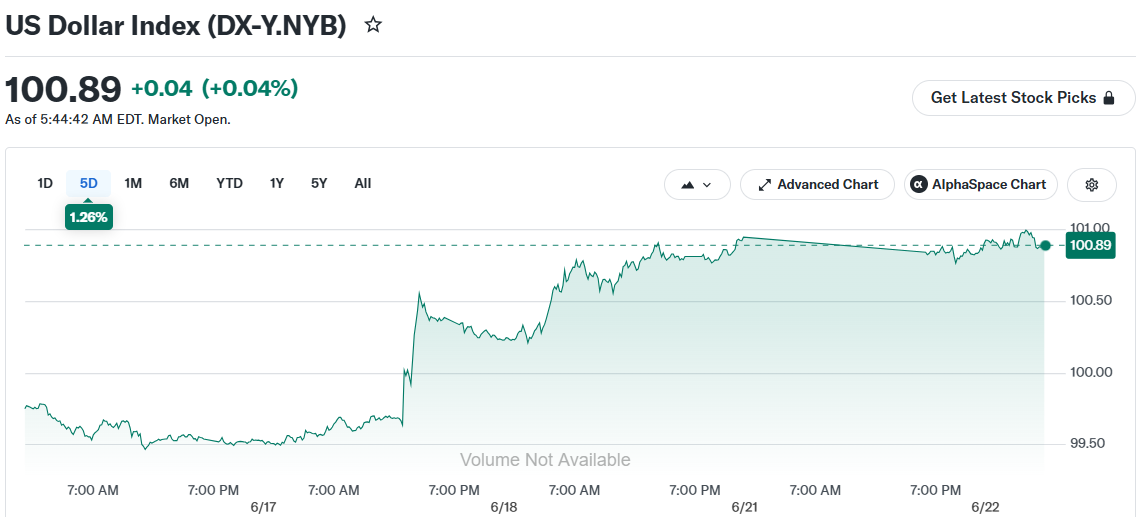The image size is (1140, 517).
Task: Click the lock icon on Stock Picks button
Action: click(1109, 97)
